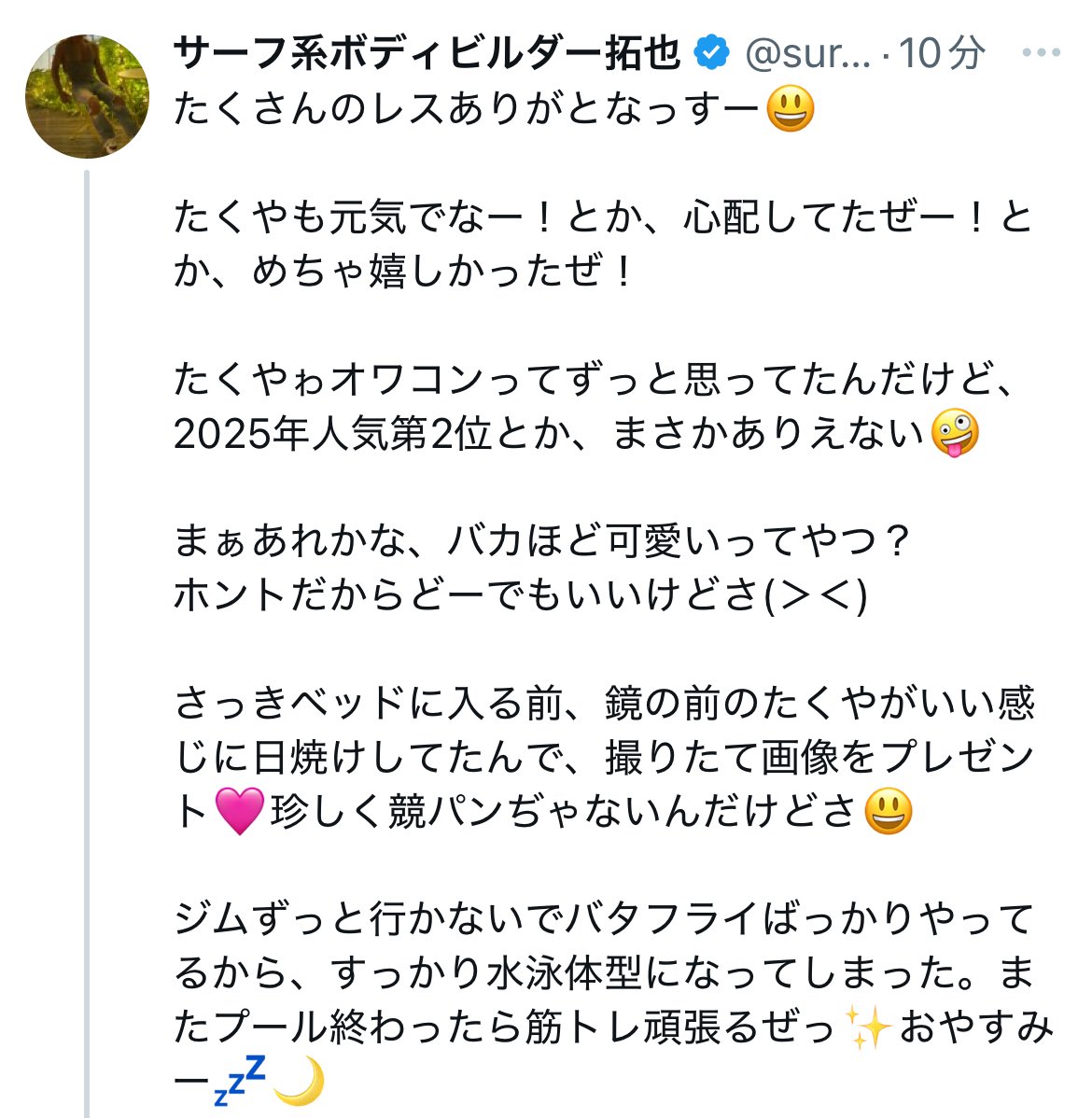
Task: Click the zany face emoji after ありえない
Action: (955, 434)
